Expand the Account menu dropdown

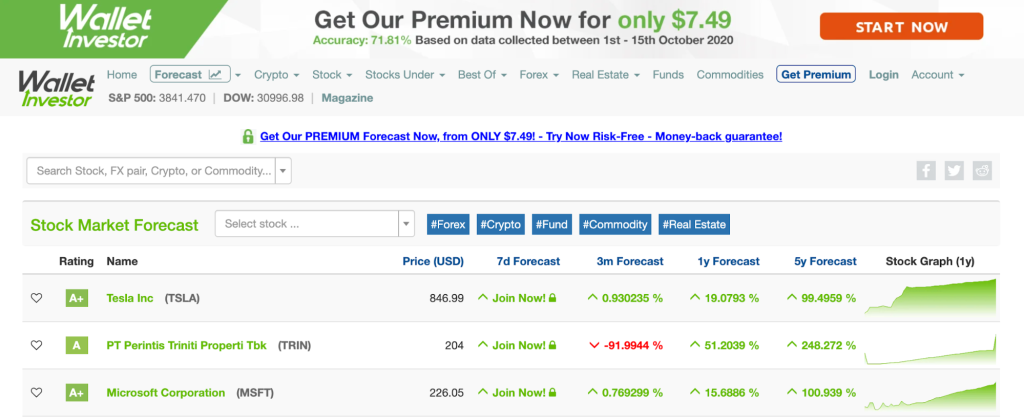(937, 74)
